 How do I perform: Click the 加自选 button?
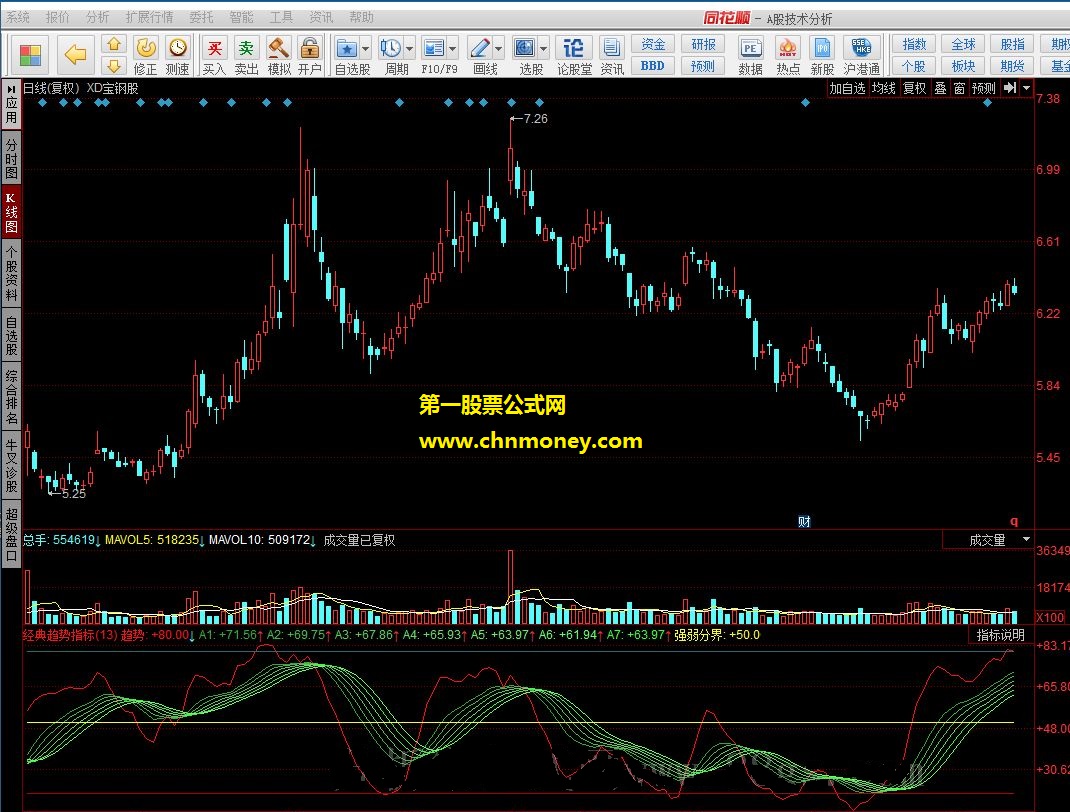click(x=847, y=88)
